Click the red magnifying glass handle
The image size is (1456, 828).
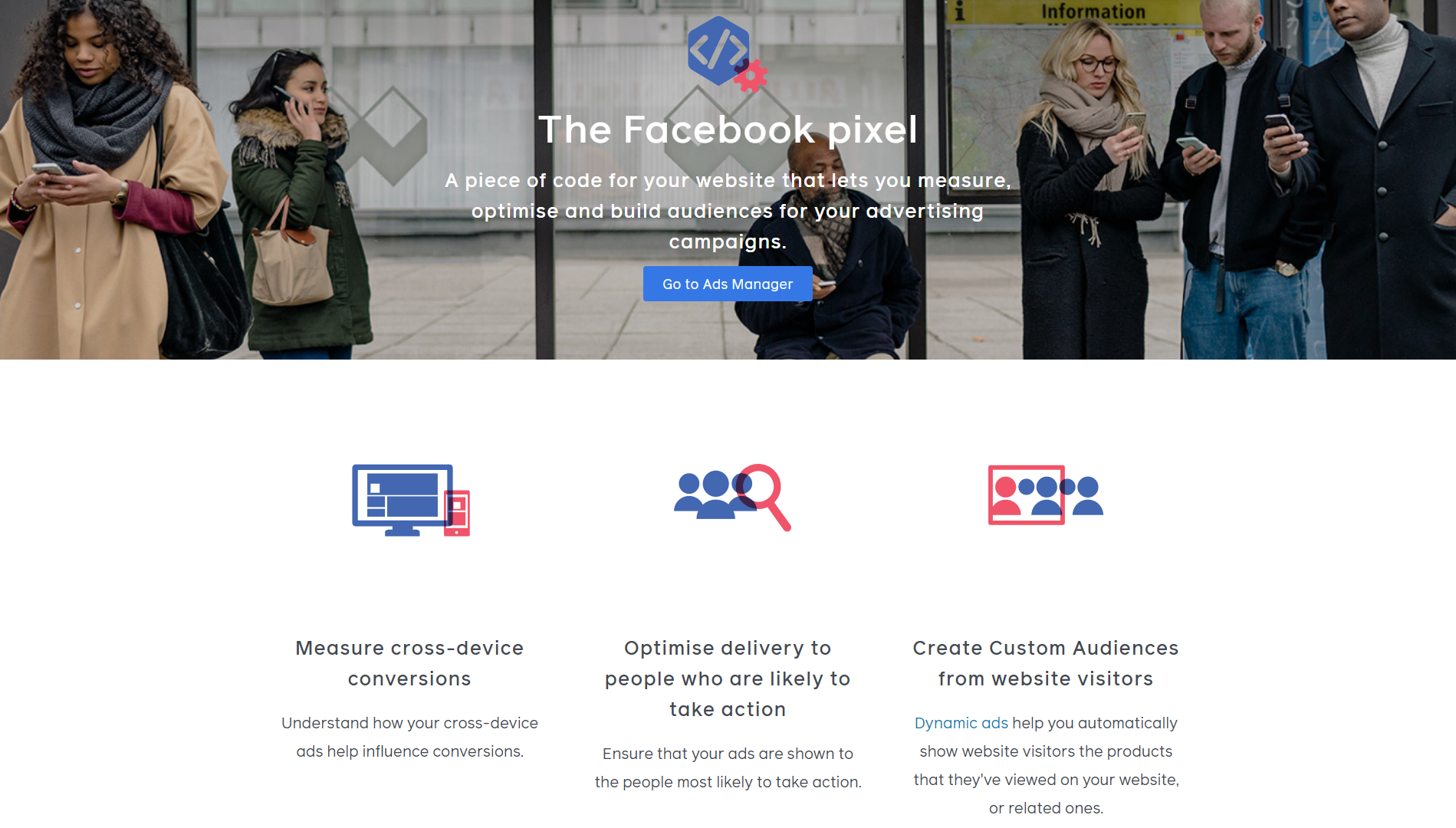coord(778,515)
